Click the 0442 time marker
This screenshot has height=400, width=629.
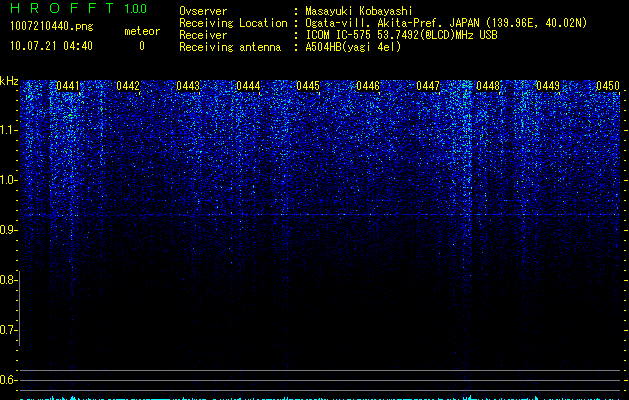point(128,86)
